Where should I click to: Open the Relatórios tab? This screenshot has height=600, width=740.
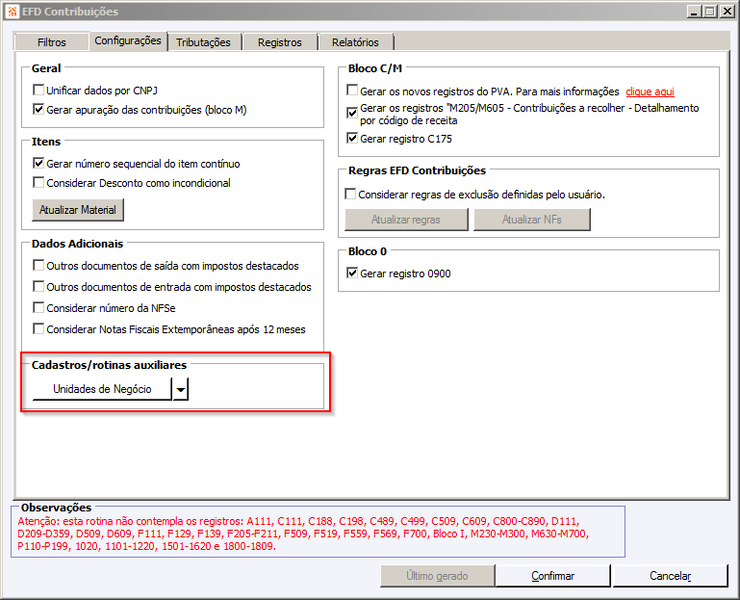coord(355,42)
